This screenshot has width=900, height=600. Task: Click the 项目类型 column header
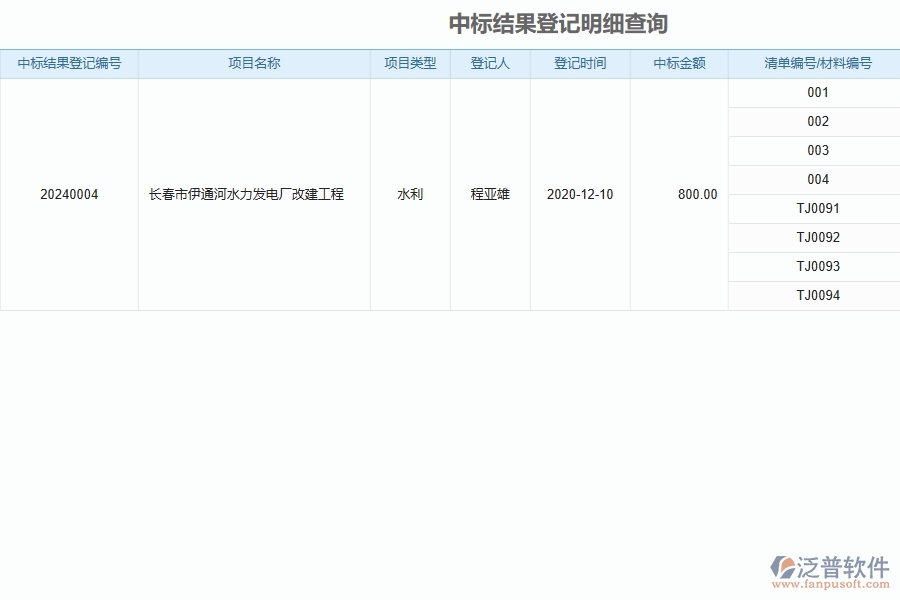pyautogui.click(x=410, y=63)
